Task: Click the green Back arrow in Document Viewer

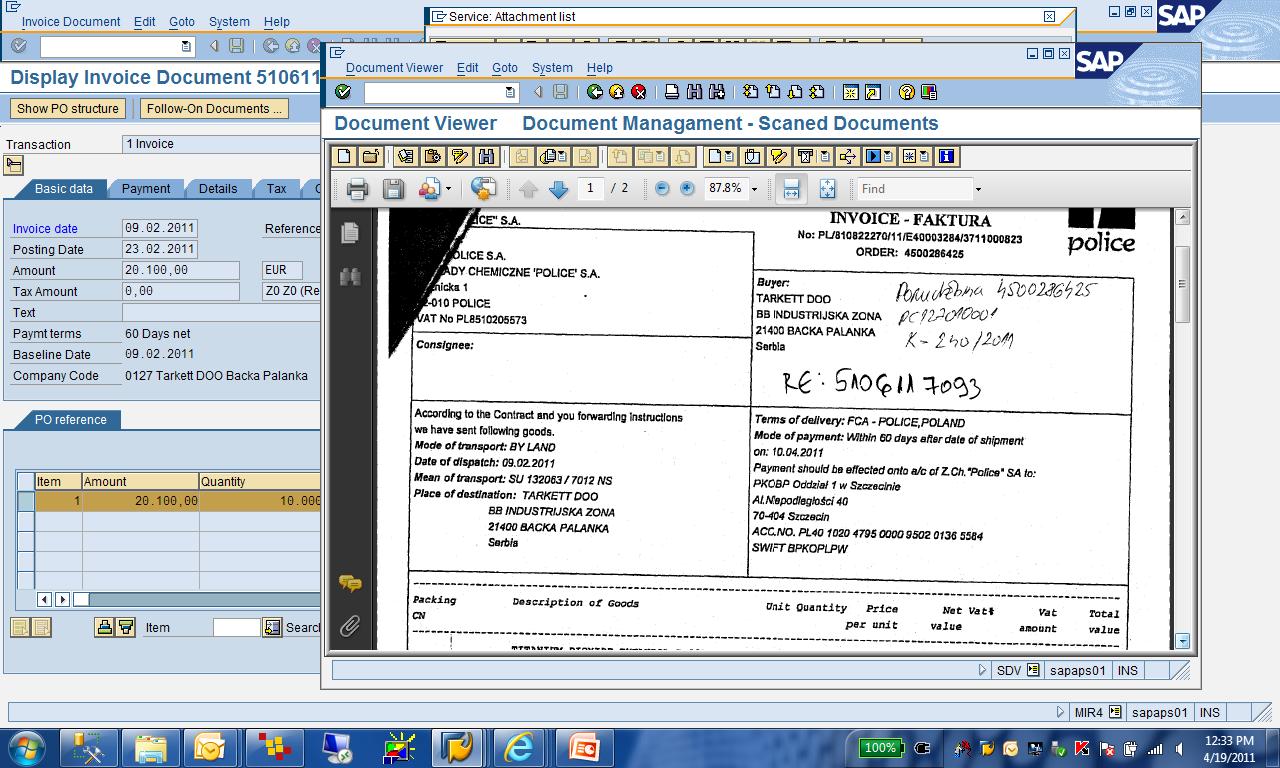Action: [595, 92]
